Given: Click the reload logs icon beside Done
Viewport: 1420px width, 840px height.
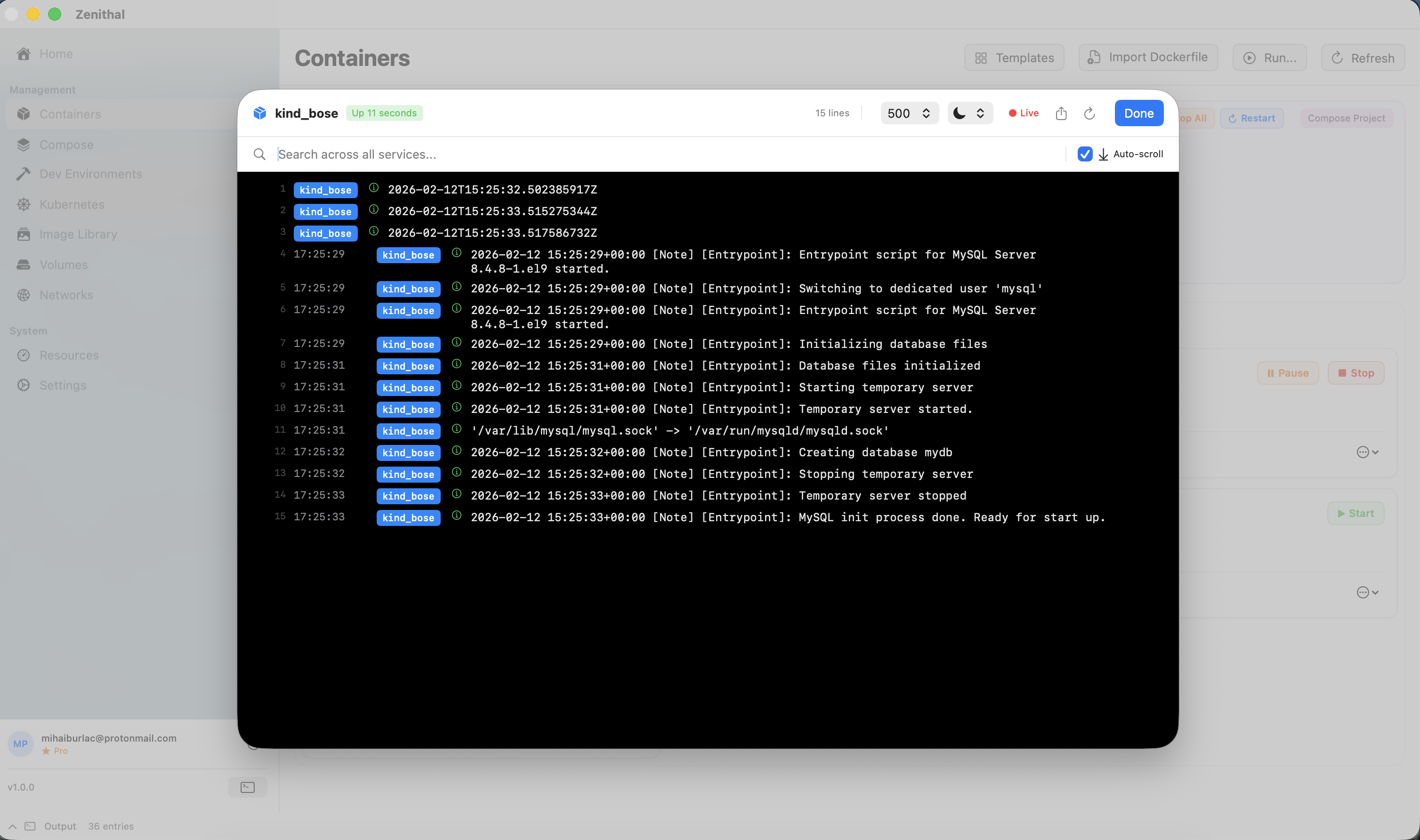Looking at the screenshot, I should pyautogui.click(x=1089, y=113).
